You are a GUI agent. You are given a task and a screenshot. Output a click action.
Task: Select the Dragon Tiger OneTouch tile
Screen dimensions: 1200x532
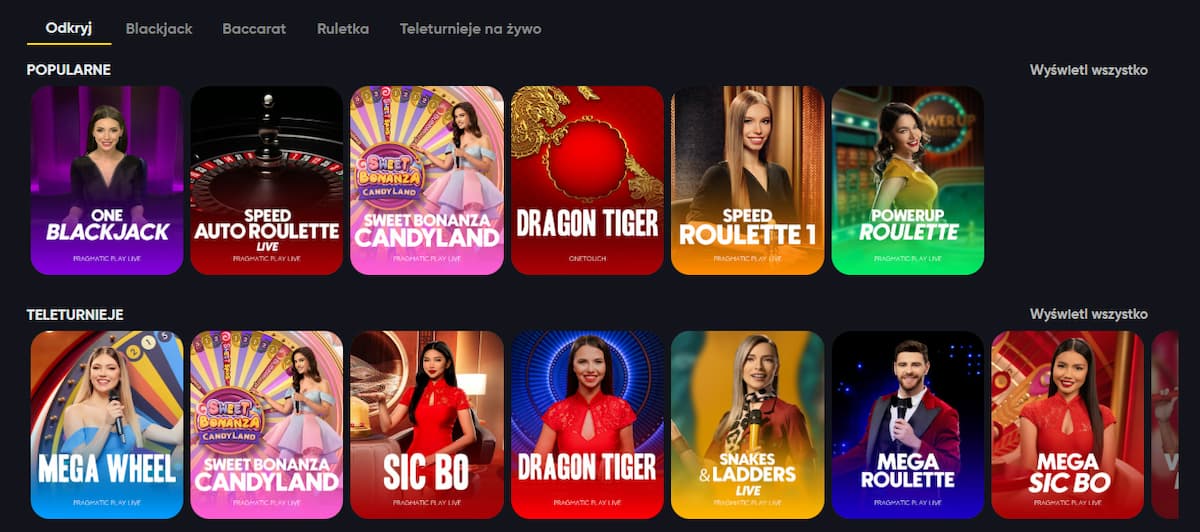(587, 180)
